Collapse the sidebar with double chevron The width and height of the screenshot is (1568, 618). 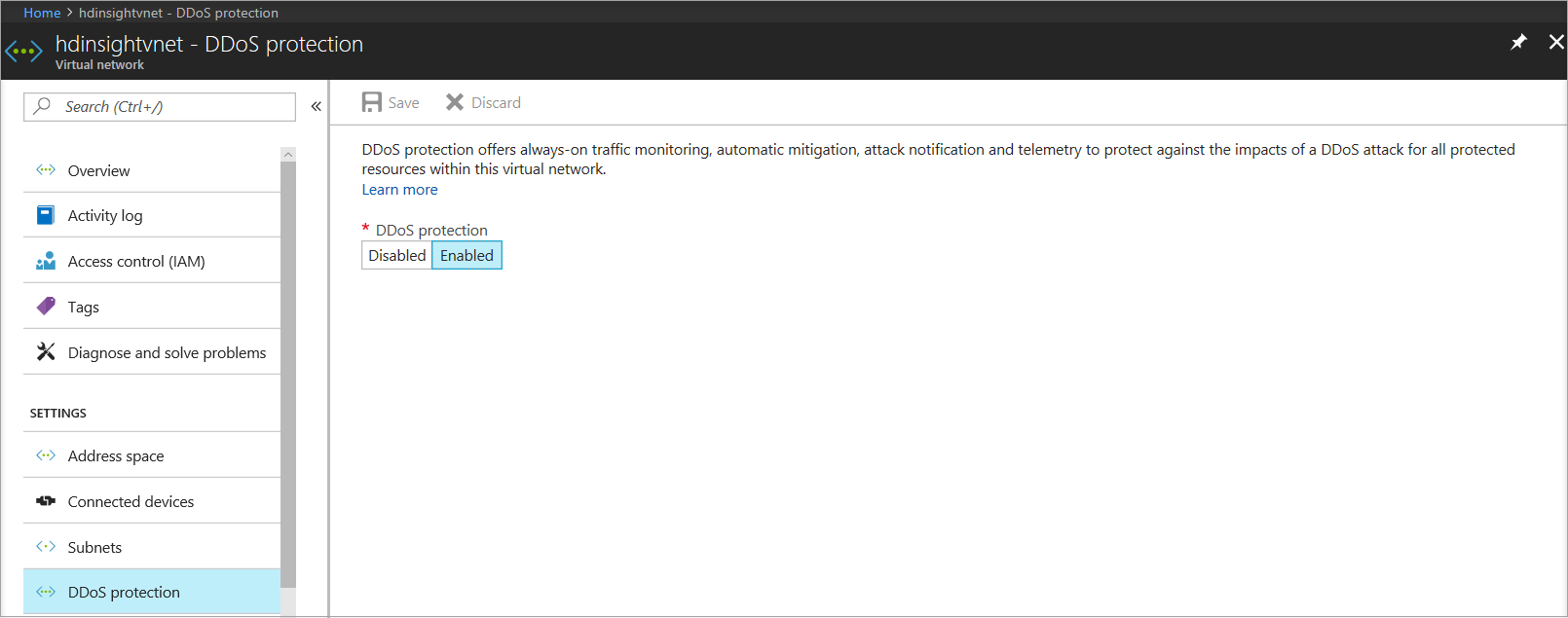[316, 106]
